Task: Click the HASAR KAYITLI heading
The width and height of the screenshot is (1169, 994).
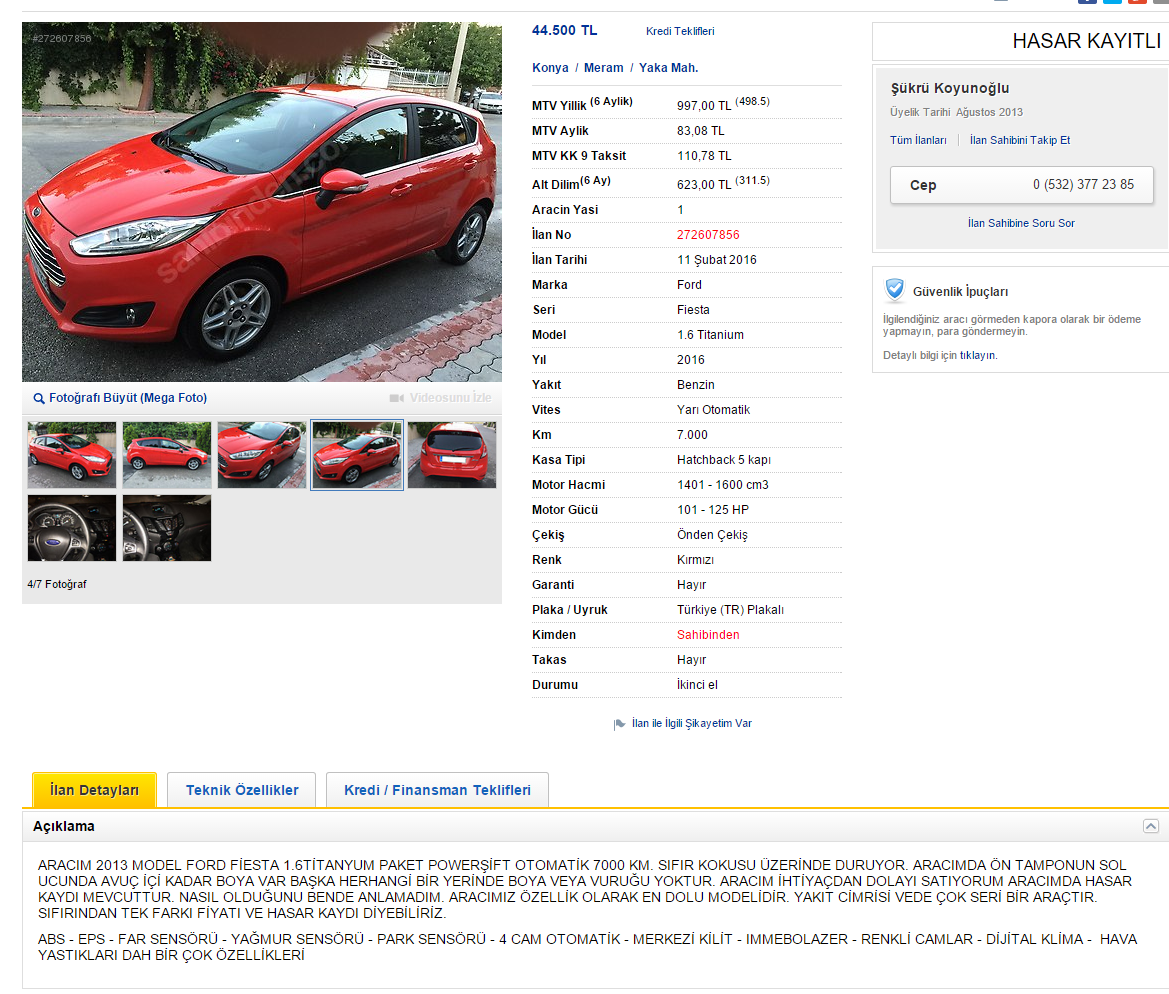Action: [1086, 41]
